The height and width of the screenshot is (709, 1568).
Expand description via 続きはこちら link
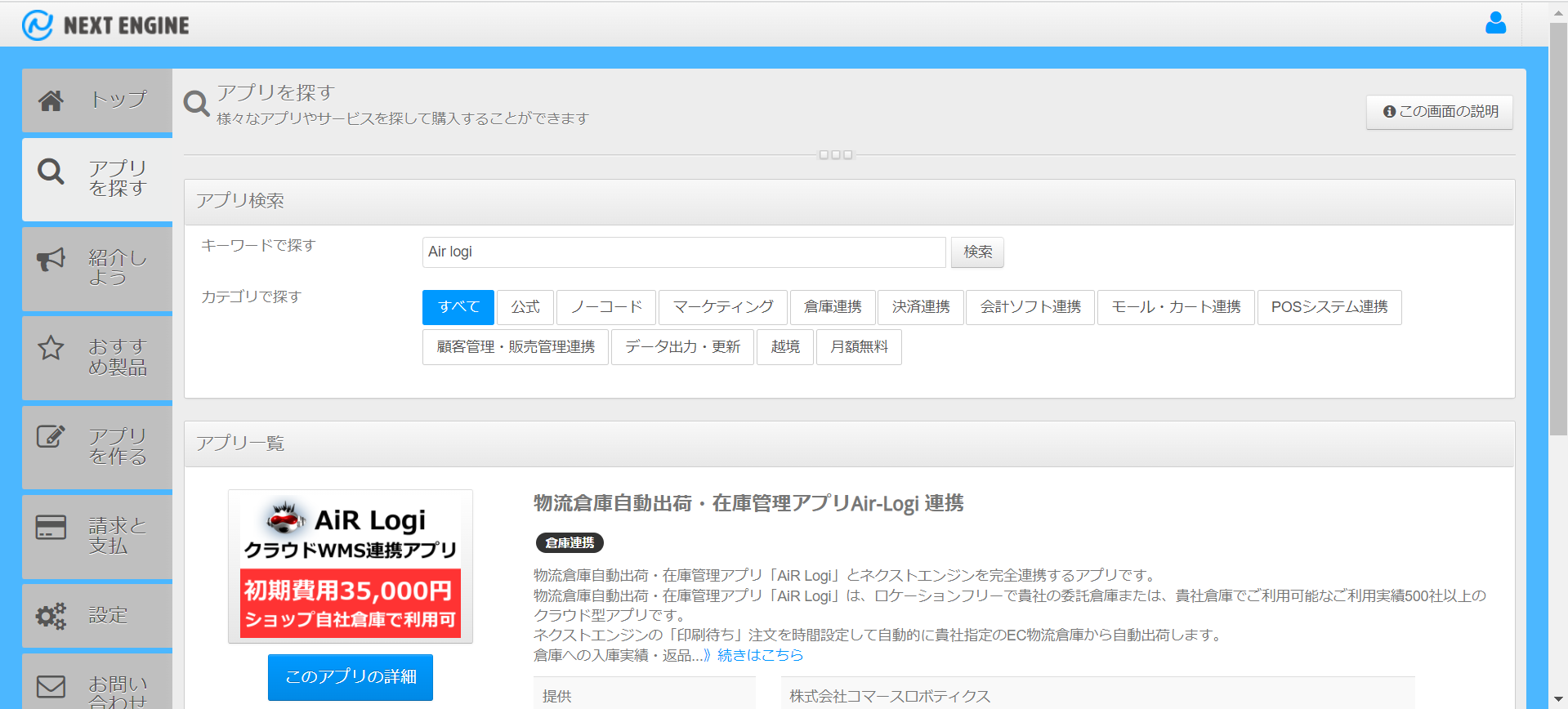[x=760, y=655]
